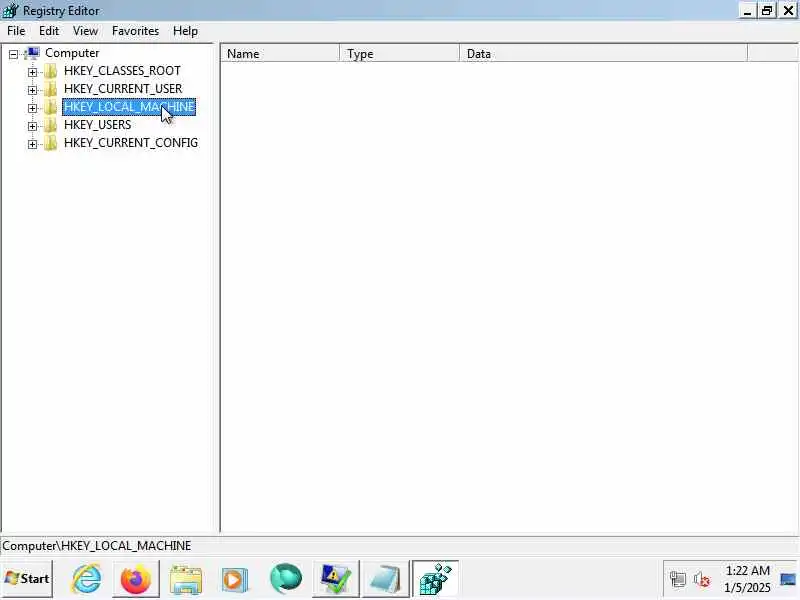The image size is (800, 600).
Task: Close the Registry Editor window
Action: click(788, 11)
